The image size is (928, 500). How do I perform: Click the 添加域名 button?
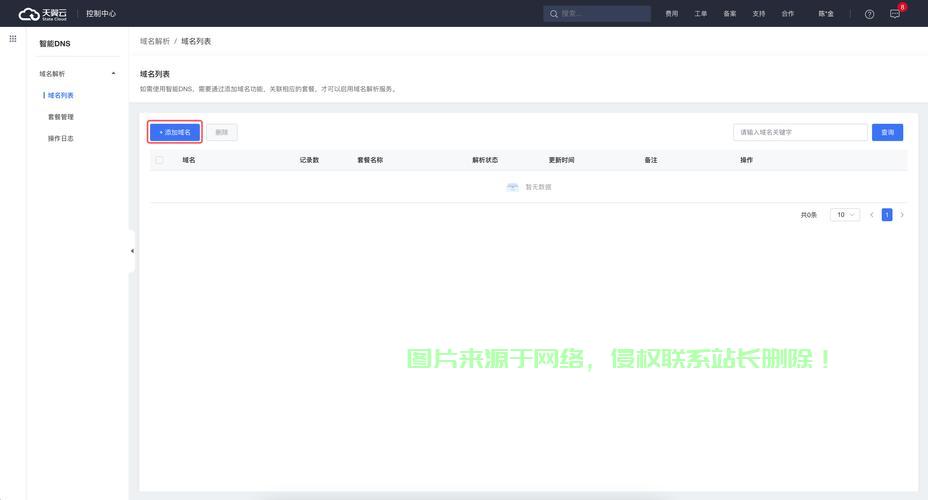(x=175, y=132)
